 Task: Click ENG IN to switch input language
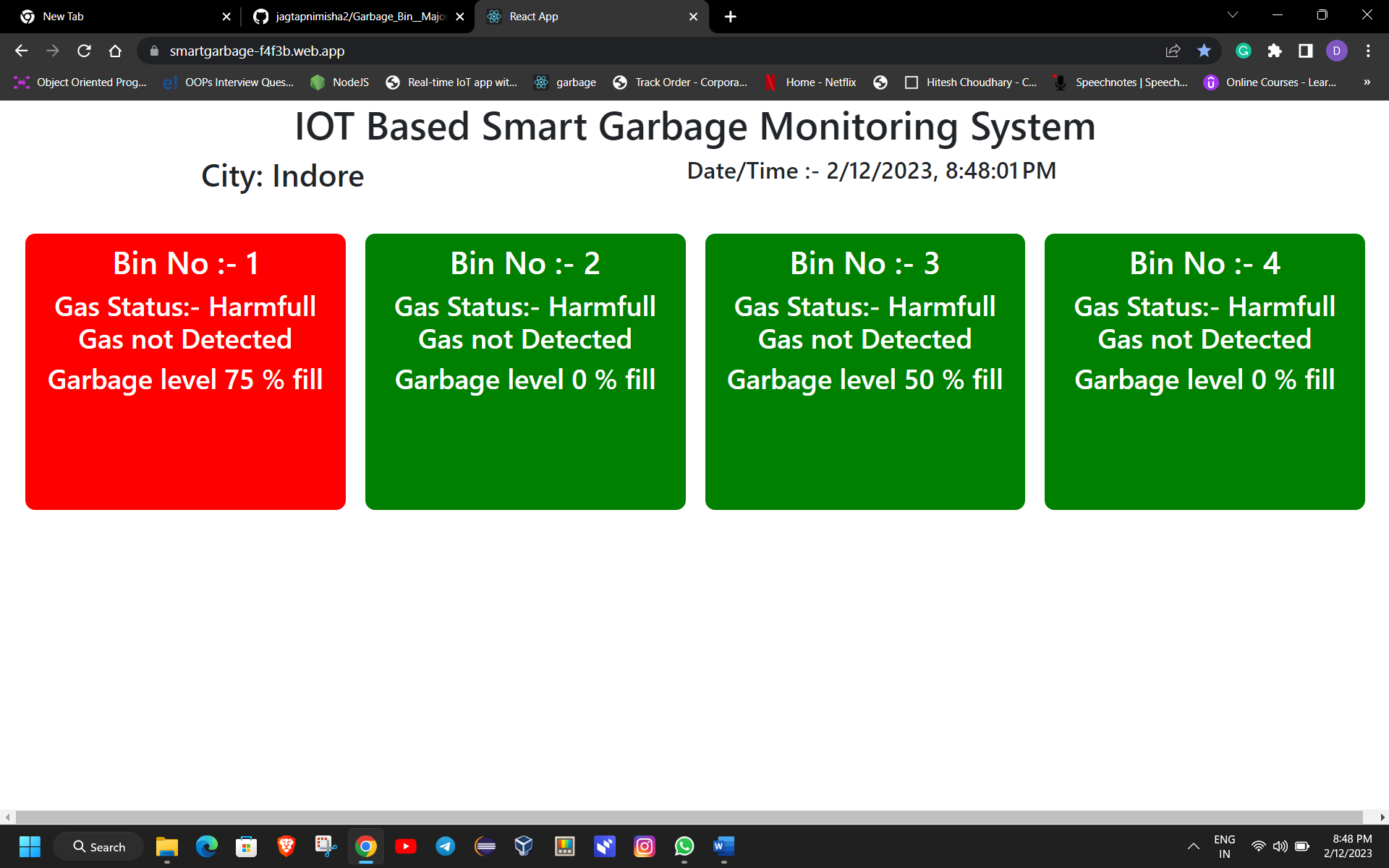pyautogui.click(x=1224, y=846)
